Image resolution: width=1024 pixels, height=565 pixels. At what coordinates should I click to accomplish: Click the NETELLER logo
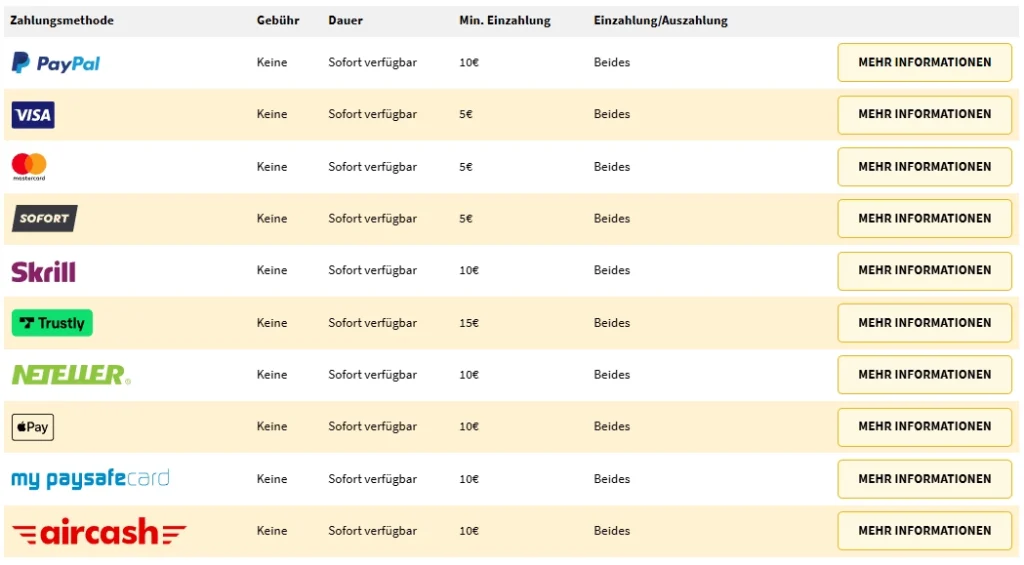coord(71,375)
